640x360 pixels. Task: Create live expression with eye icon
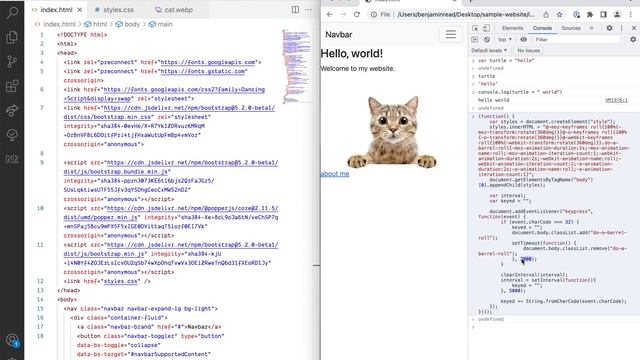[524, 40]
